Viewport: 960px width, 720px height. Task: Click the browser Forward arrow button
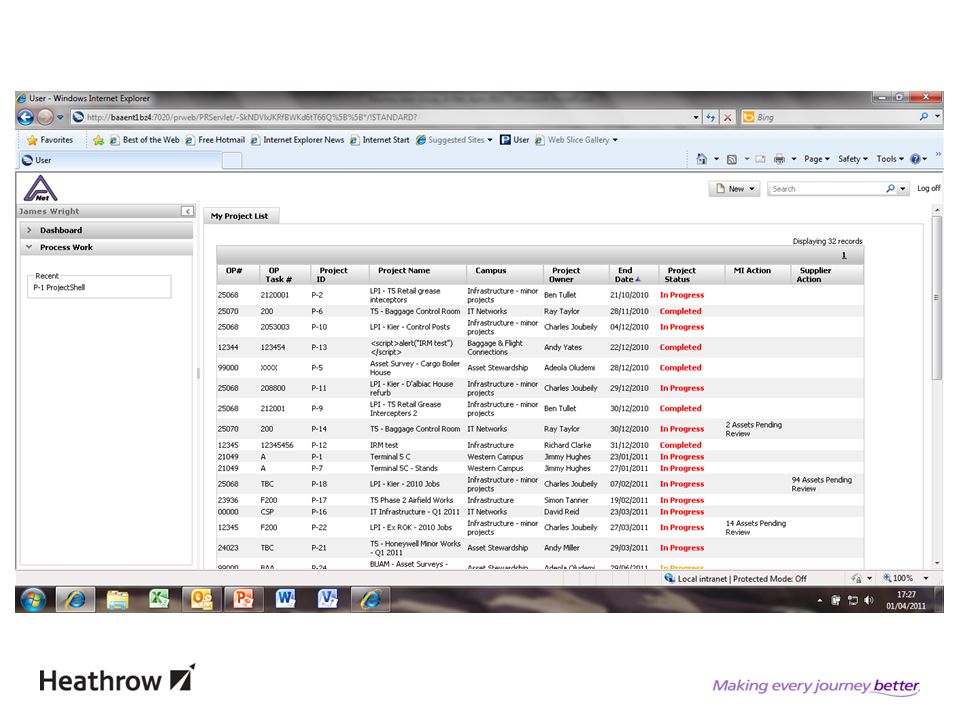click(x=45, y=117)
